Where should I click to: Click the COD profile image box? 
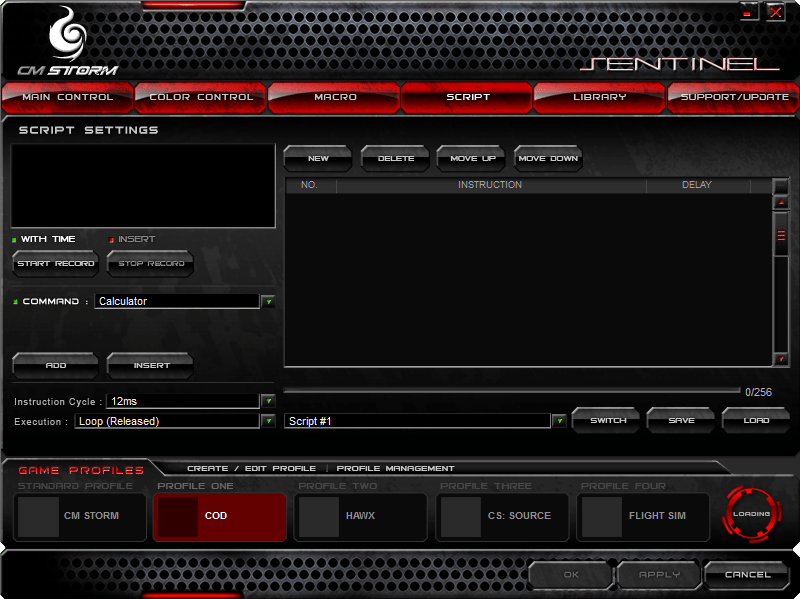178,516
